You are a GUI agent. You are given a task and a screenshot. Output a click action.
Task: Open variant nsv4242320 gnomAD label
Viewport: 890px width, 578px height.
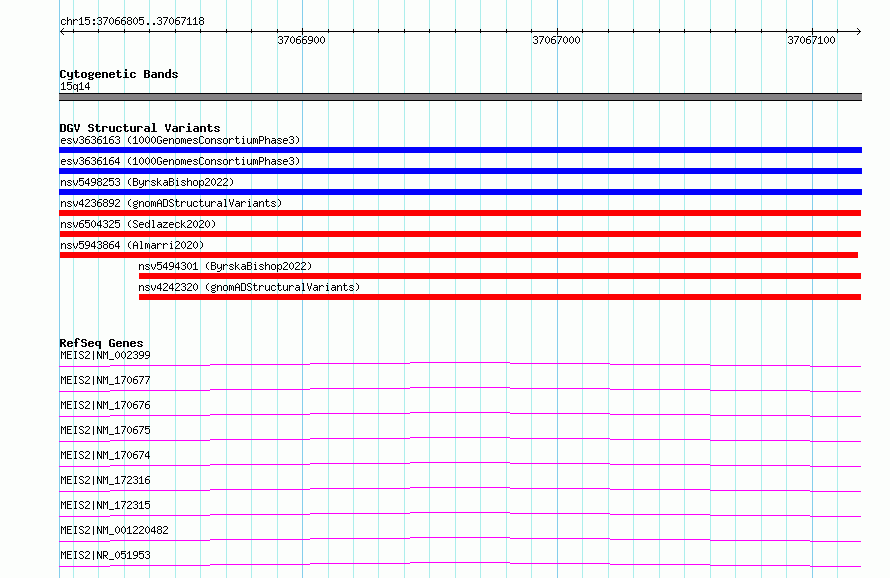(249, 287)
